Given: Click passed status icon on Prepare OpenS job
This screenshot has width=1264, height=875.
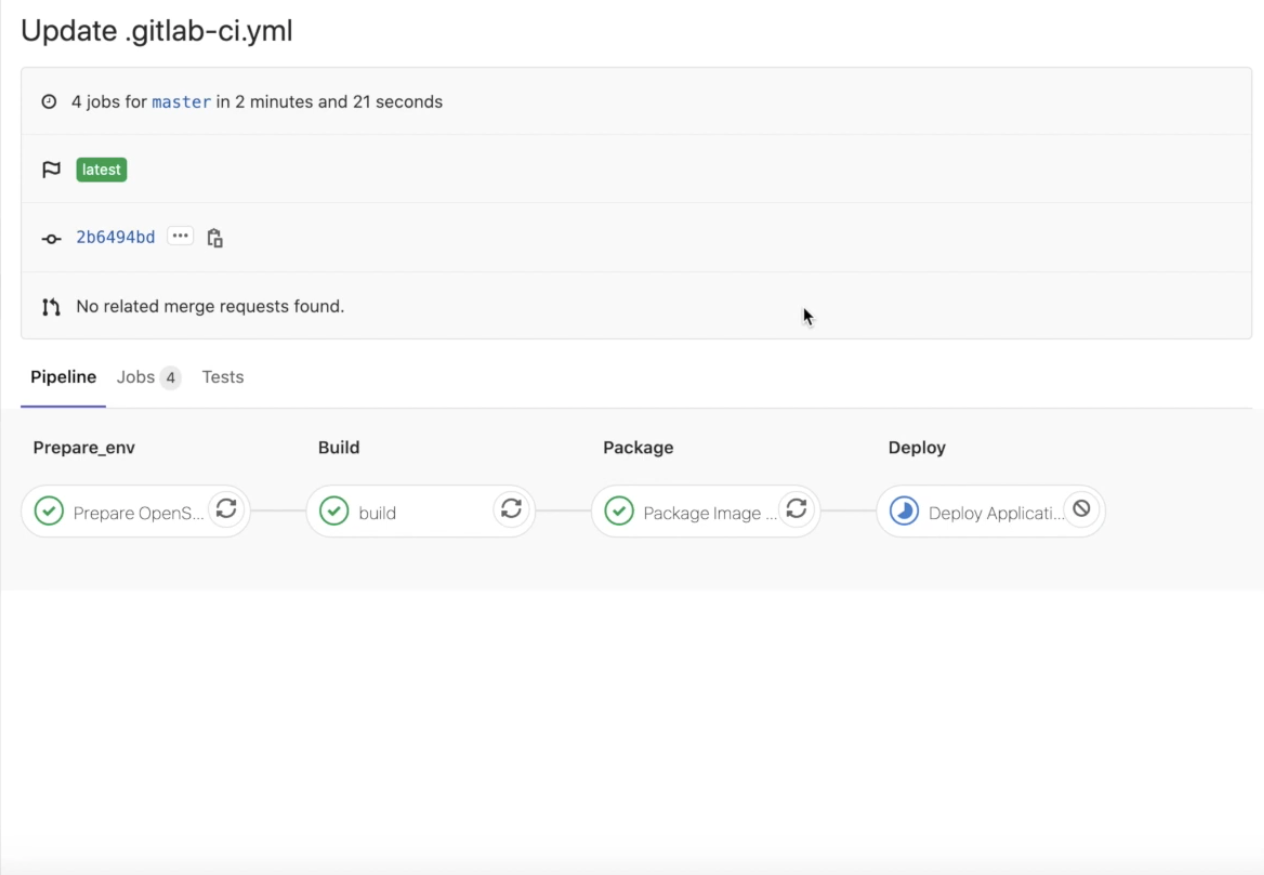Looking at the screenshot, I should coord(49,512).
